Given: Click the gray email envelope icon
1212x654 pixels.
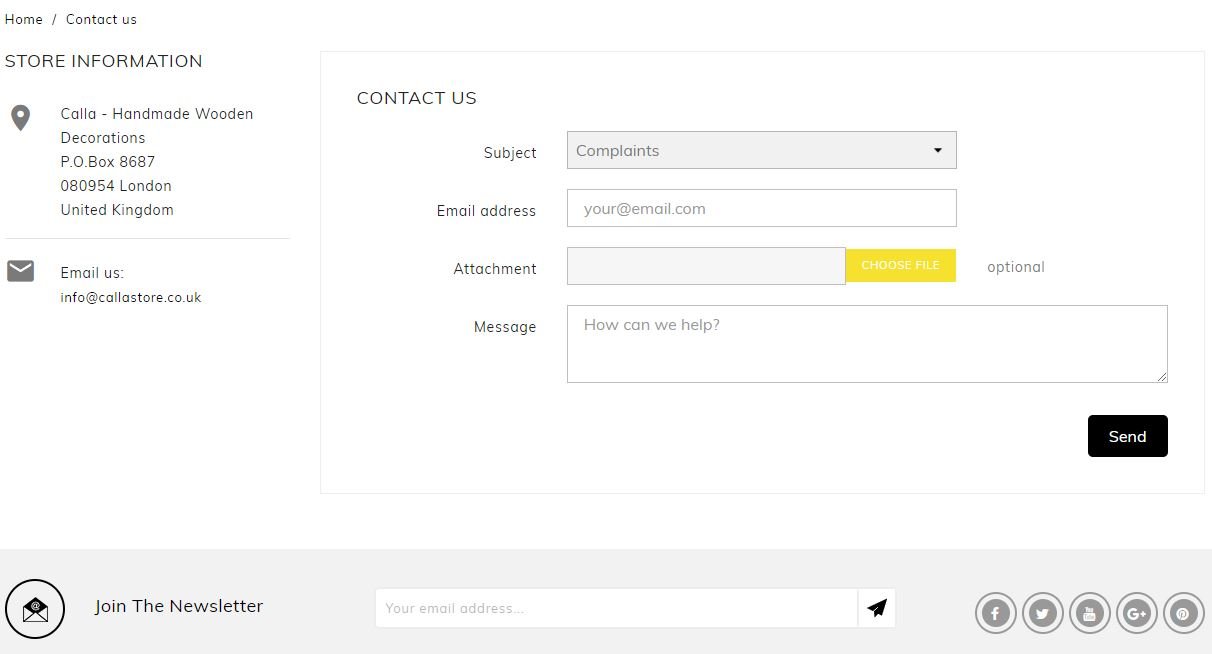Looking at the screenshot, I should pos(20,271).
